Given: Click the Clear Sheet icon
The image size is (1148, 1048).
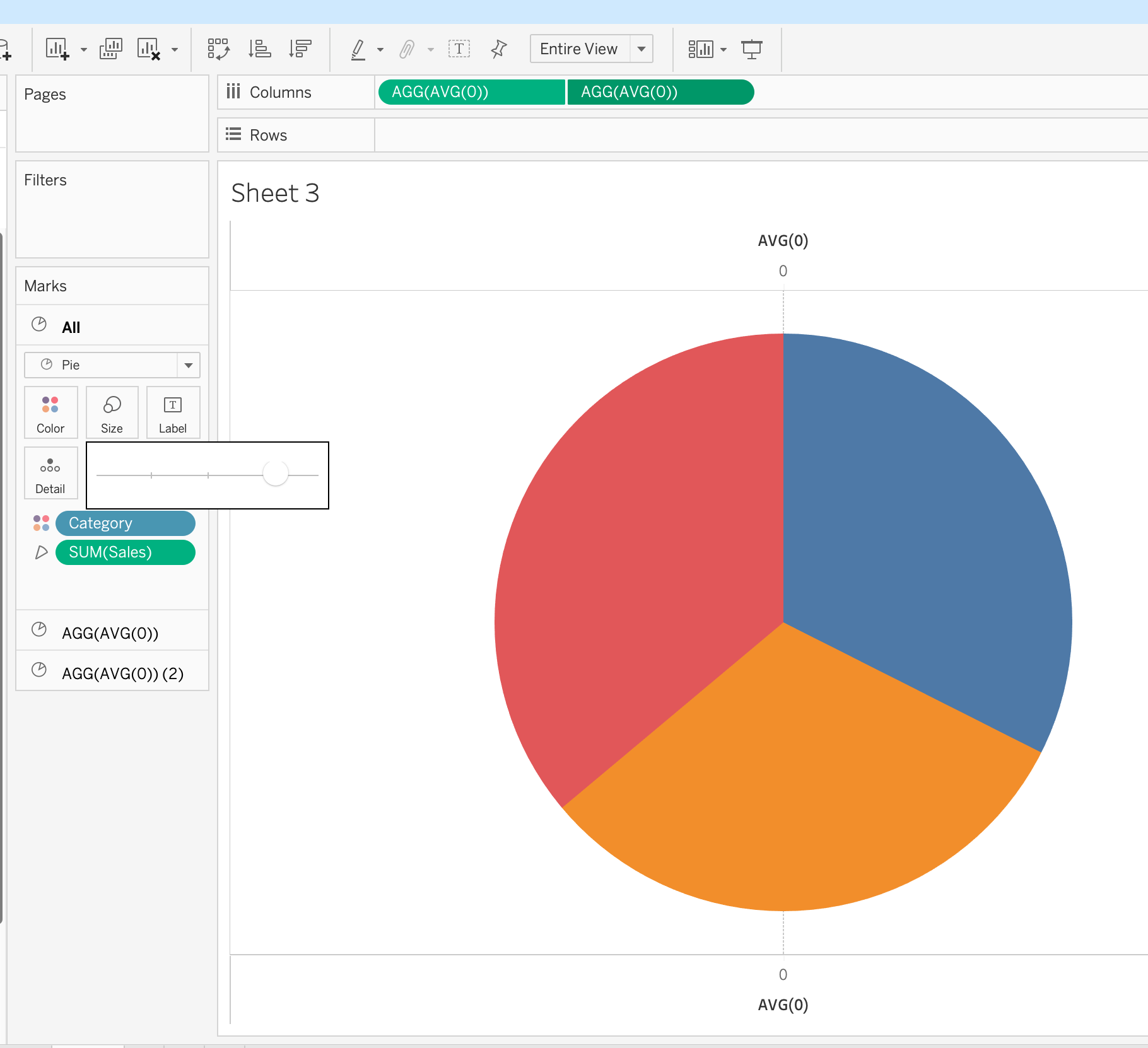Looking at the screenshot, I should tap(149, 49).
